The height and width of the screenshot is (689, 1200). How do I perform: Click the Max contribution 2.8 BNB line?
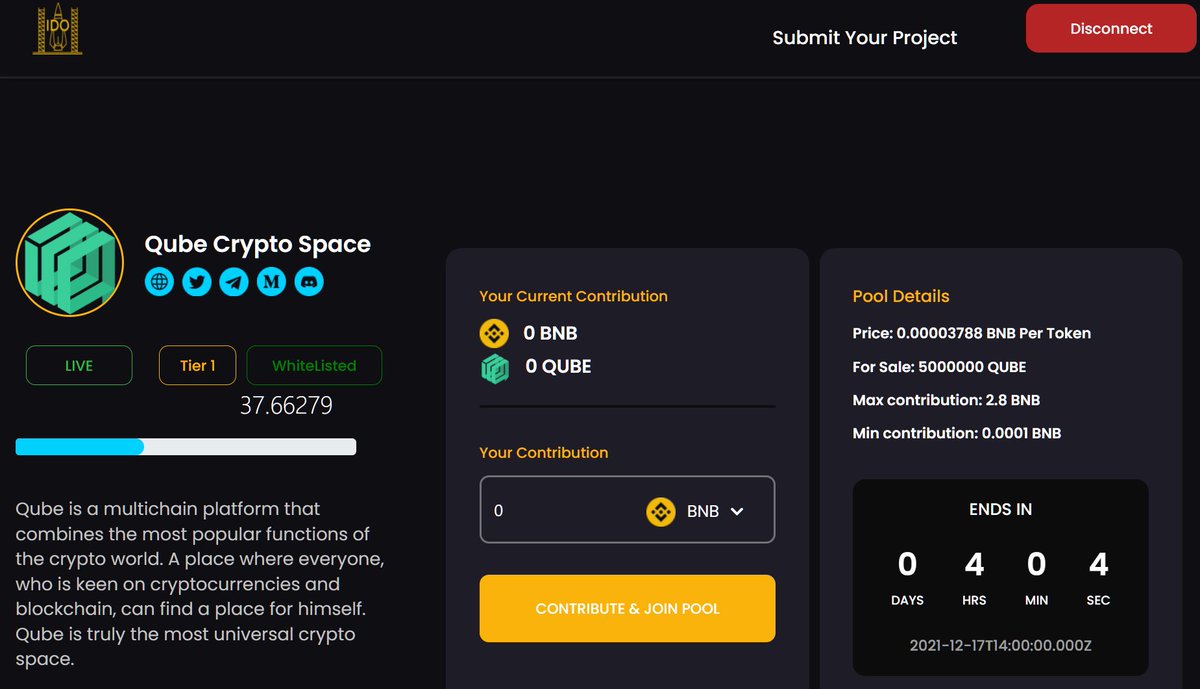coord(946,400)
